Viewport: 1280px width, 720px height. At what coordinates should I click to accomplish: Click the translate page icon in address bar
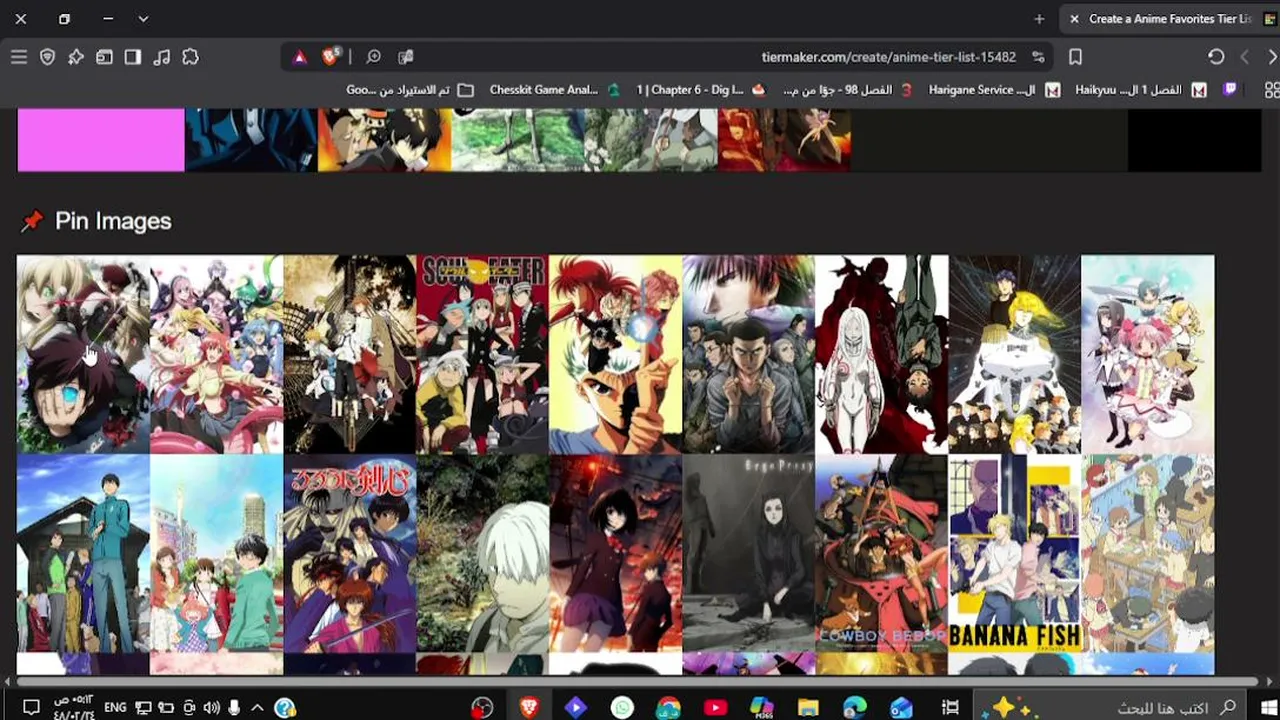(405, 57)
